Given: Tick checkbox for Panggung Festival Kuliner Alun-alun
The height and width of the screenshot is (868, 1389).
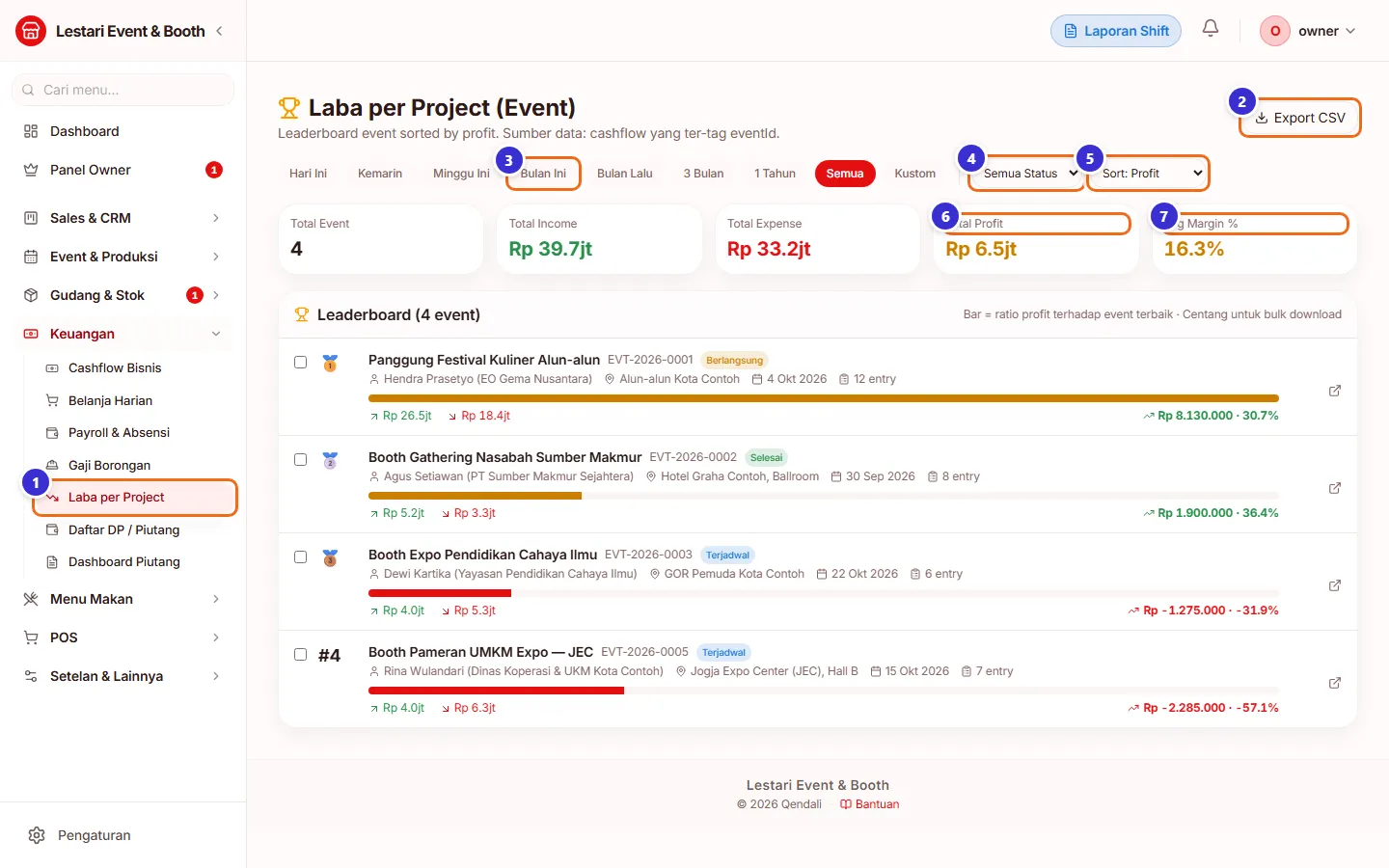Looking at the screenshot, I should (301, 363).
